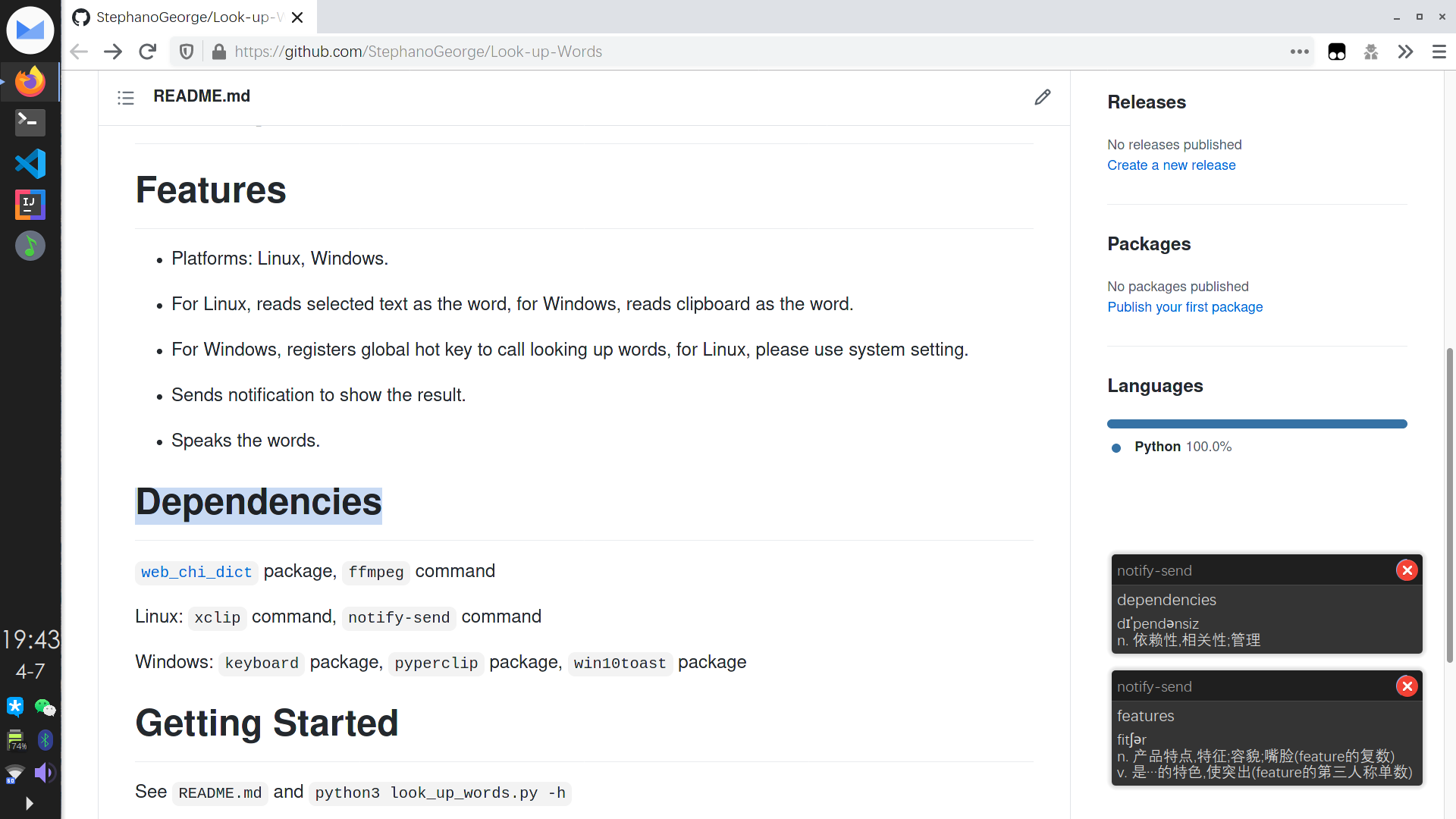The width and height of the screenshot is (1456, 819).
Task: Open the Terminal from the dock
Action: pos(30,122)
